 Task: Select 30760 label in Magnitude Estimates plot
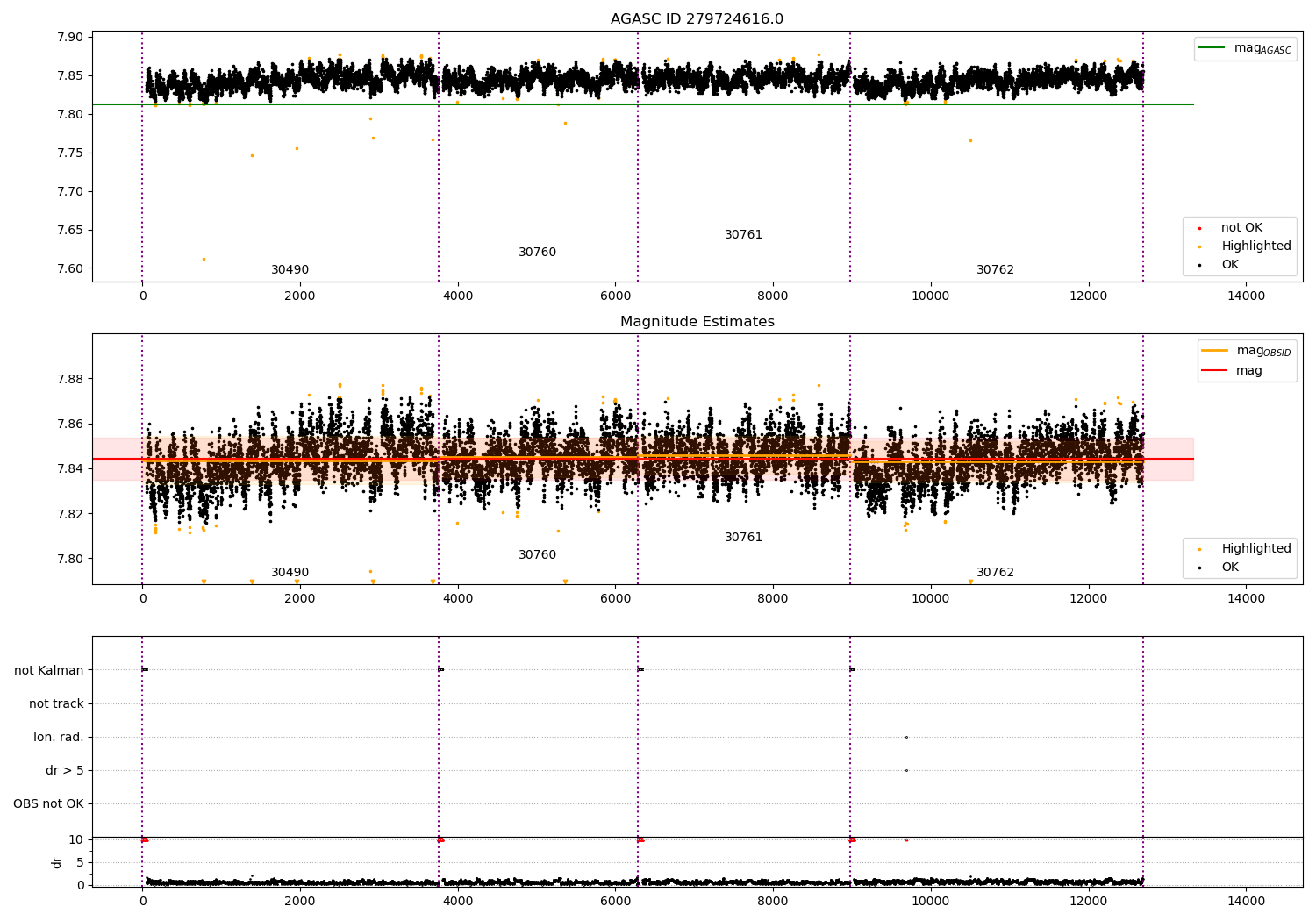[537, 555]
